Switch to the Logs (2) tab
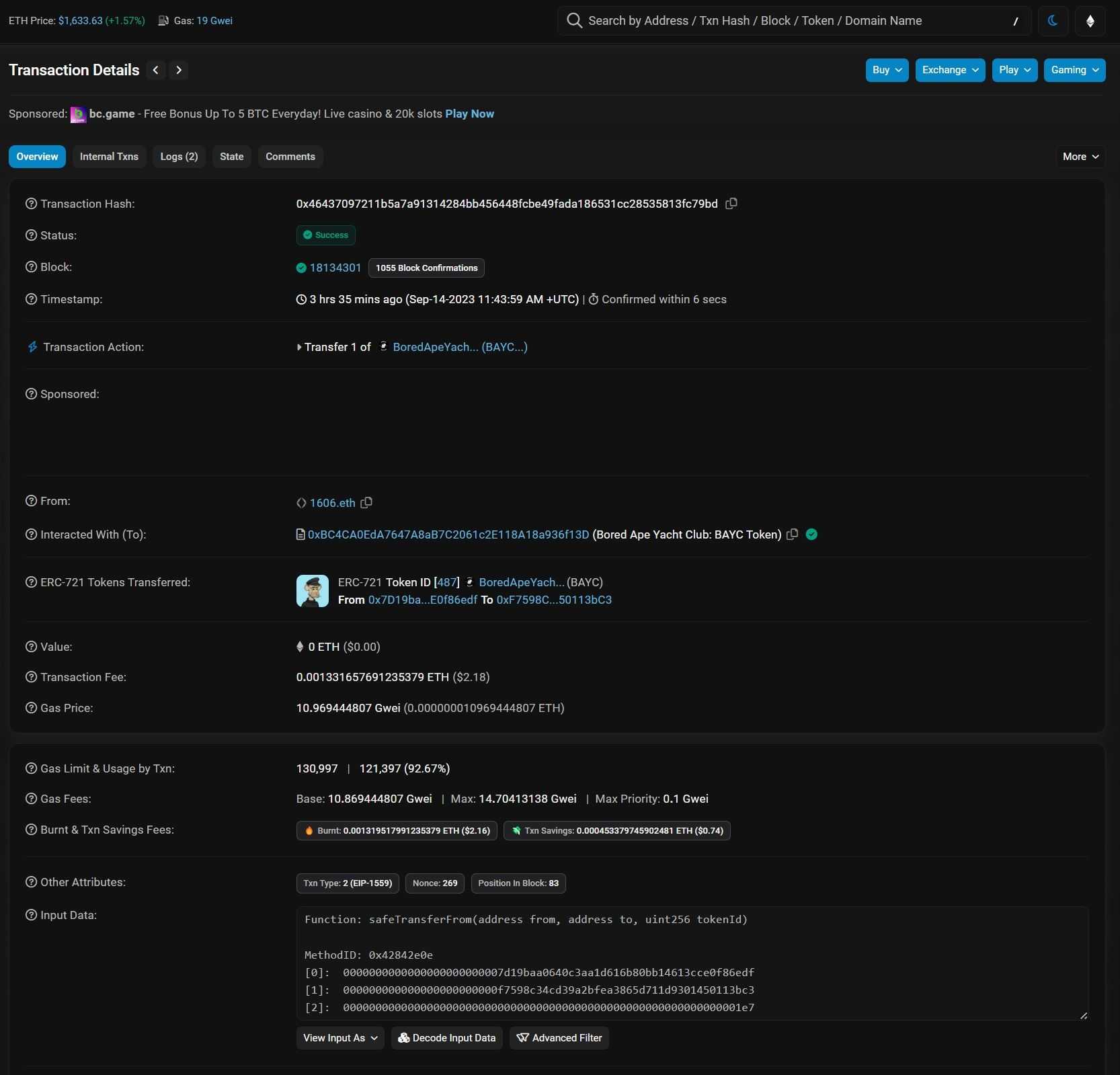The height and width of the screenshot is (1075, 1120). [x=179, y=157]
